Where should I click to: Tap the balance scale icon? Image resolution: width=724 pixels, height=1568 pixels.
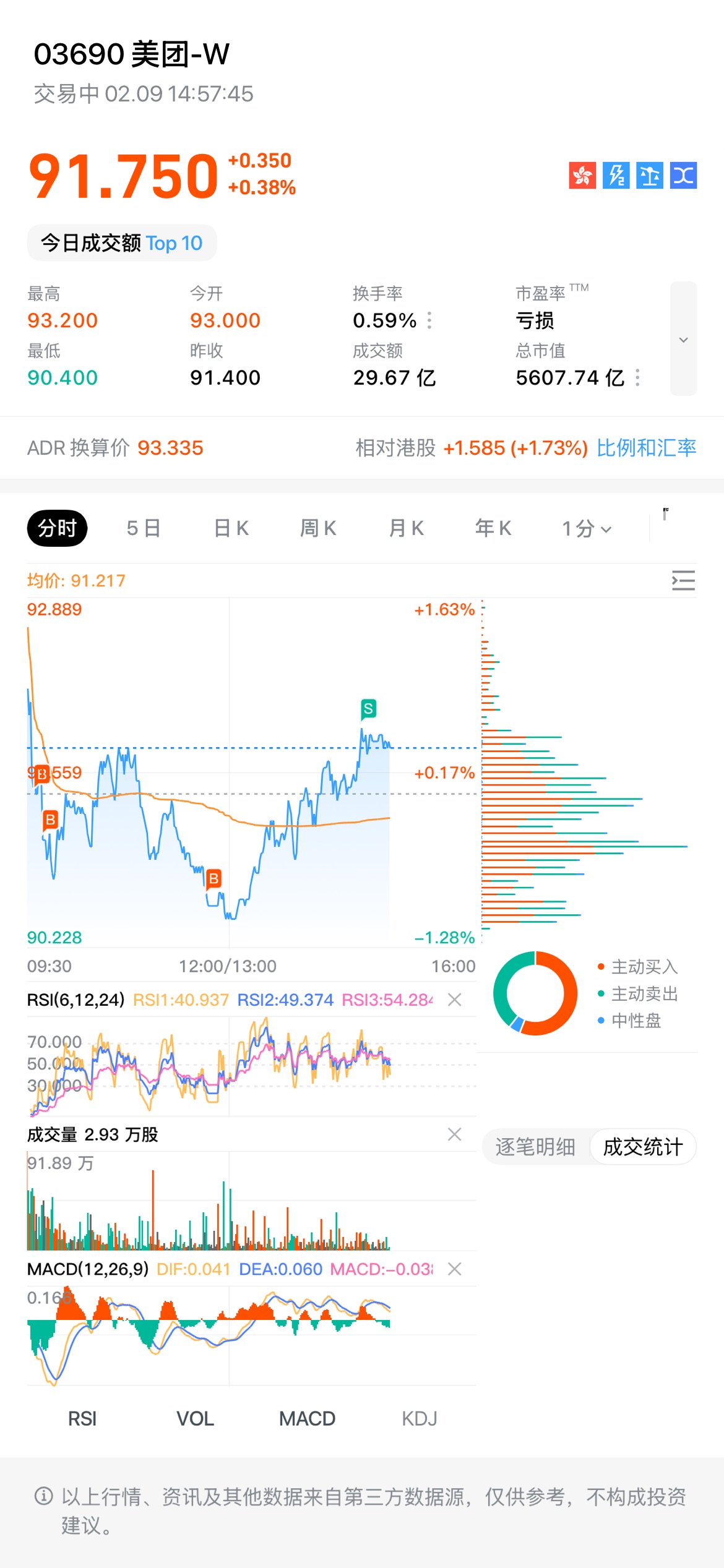click(649, 176)
